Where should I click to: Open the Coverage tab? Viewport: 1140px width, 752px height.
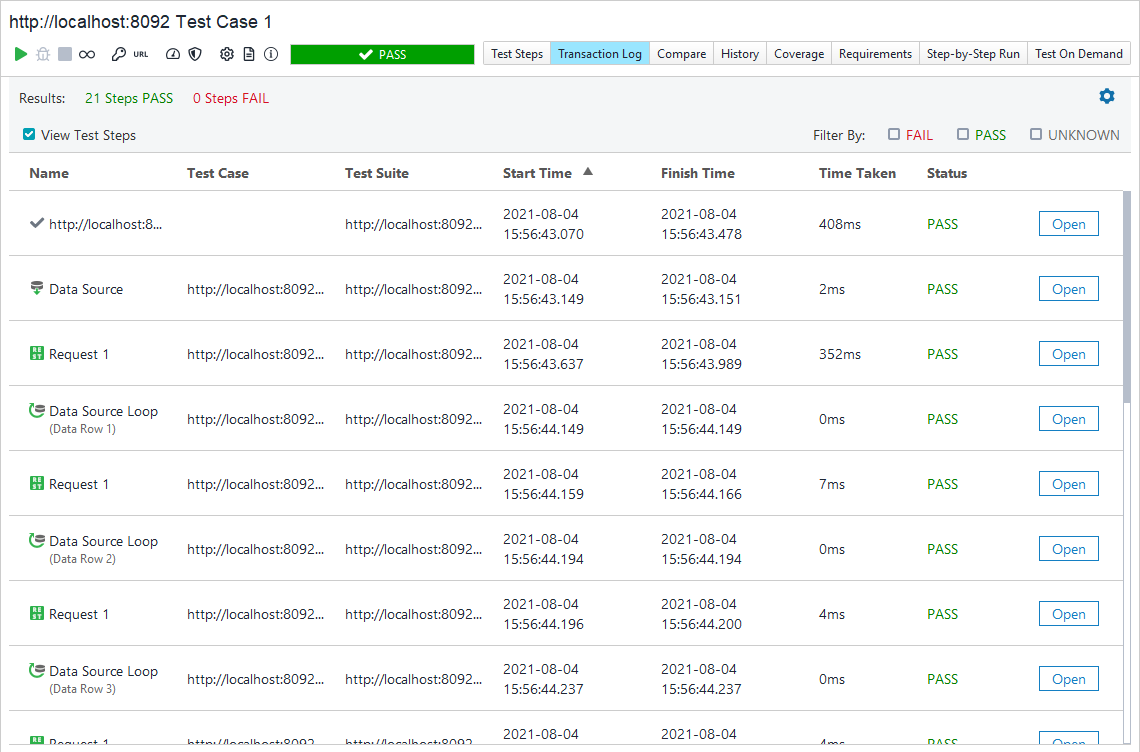click(798, 53)
